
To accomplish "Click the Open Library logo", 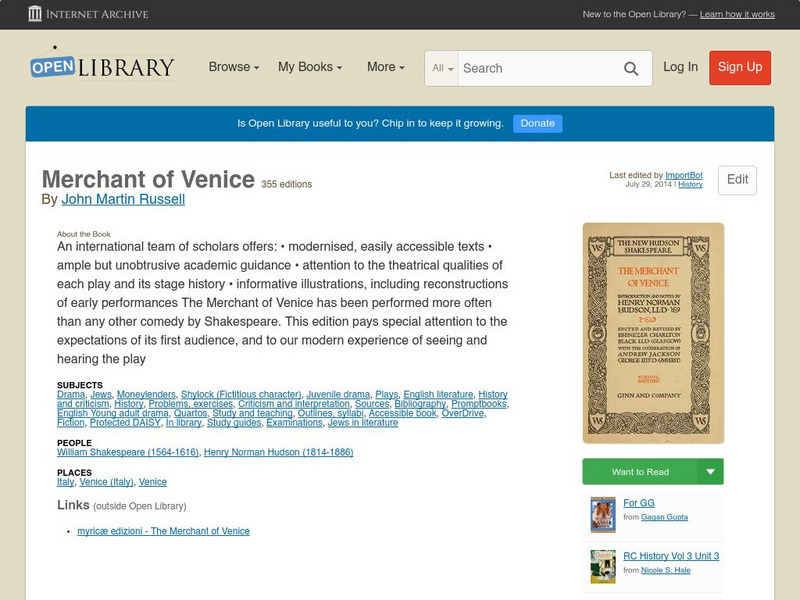I will point(99,67).
